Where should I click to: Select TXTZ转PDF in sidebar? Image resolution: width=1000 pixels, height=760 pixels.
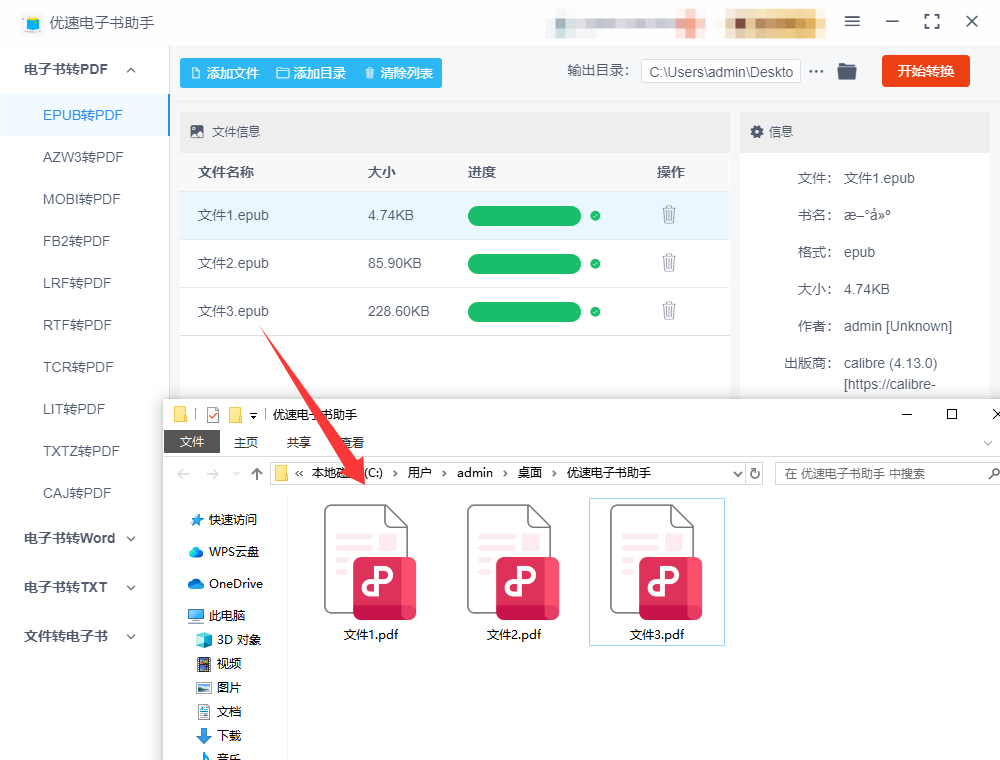tap(81, 452)
